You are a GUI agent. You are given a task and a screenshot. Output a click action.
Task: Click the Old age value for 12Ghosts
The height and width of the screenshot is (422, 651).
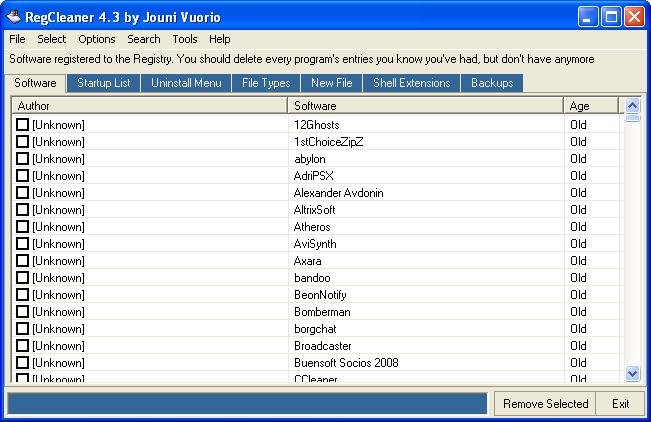[x=578, y=125]
